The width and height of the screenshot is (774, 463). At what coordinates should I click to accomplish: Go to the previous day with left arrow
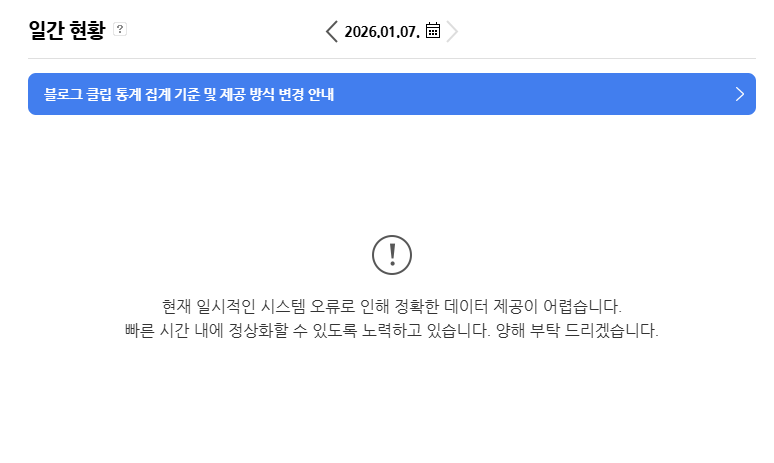(x=332, y=31)
